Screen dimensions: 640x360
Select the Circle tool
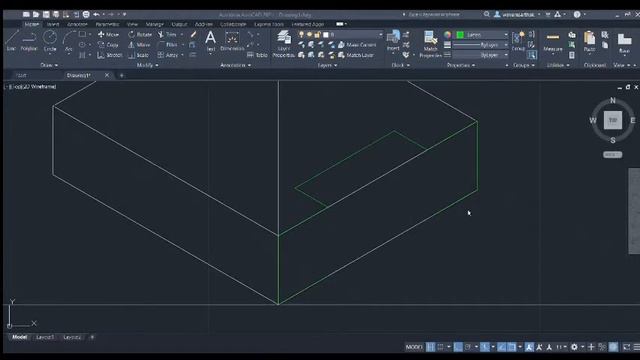(x=50, y=40)
